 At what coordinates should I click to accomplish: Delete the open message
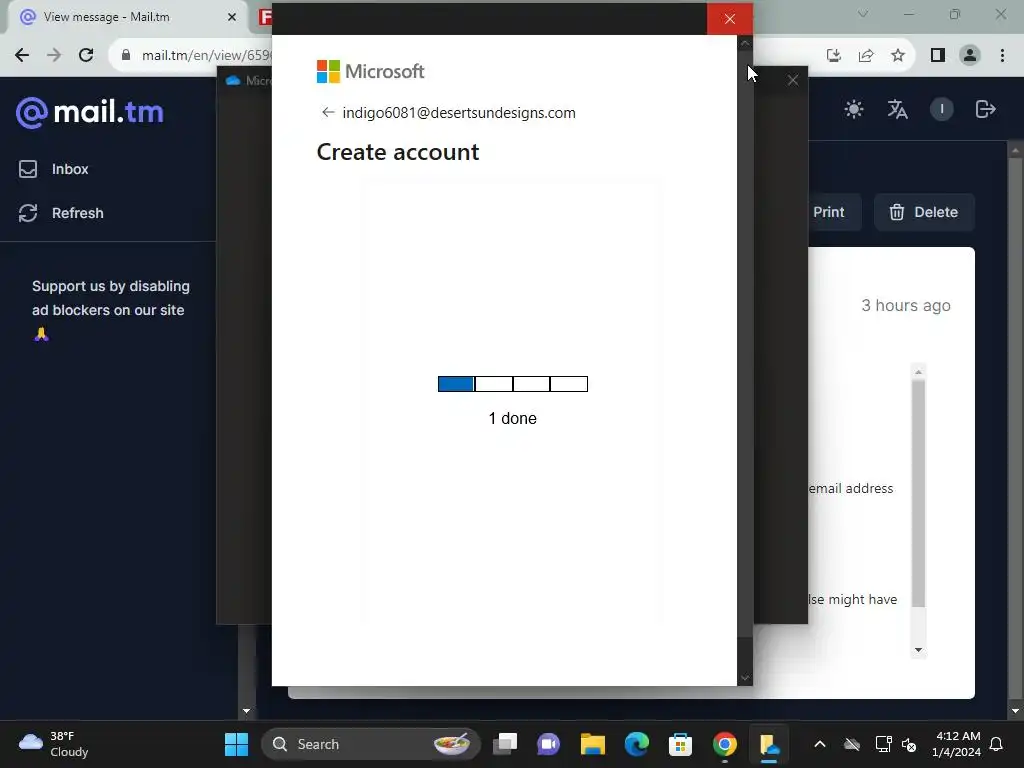coord(924,212)
